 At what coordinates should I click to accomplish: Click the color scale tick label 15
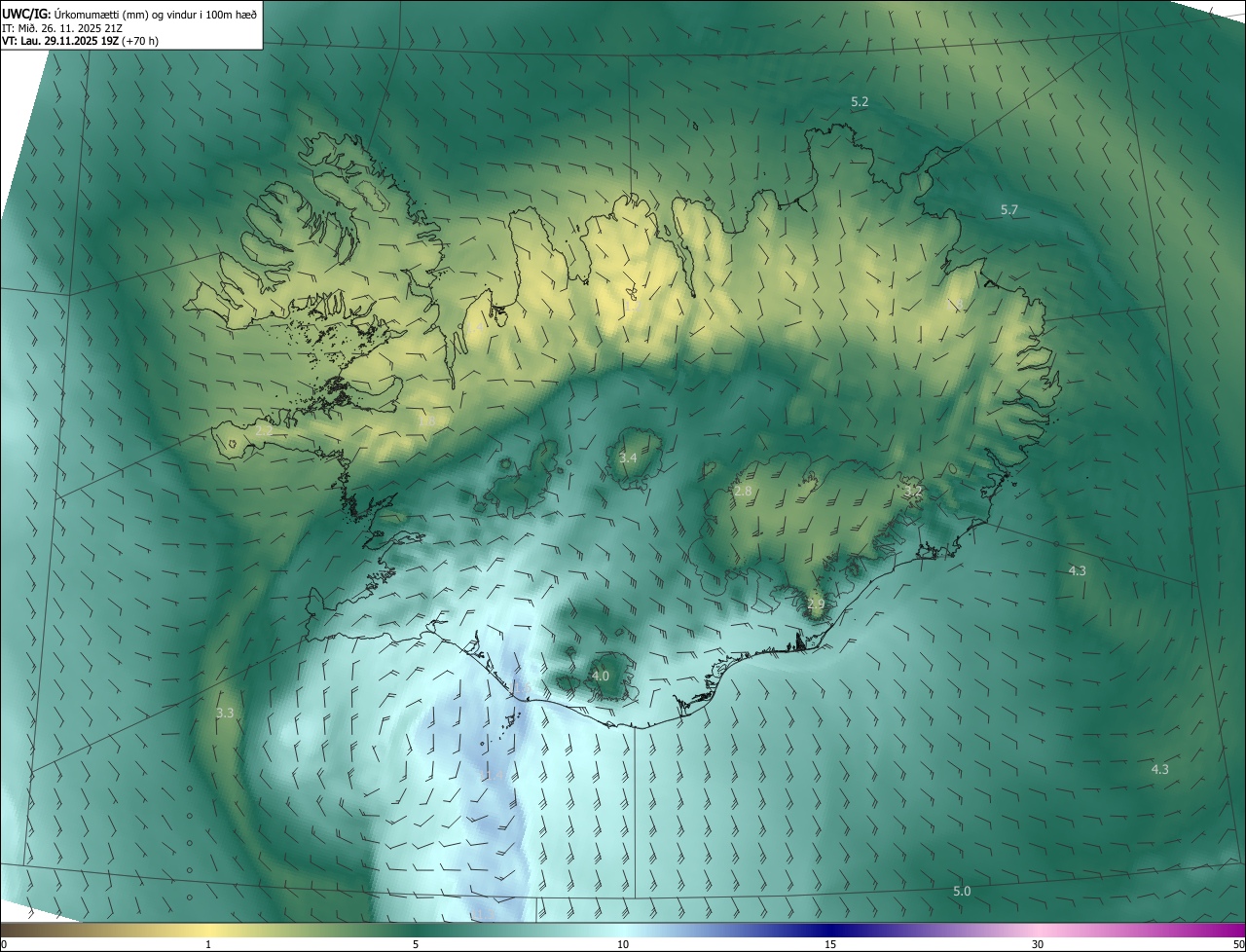830,944
